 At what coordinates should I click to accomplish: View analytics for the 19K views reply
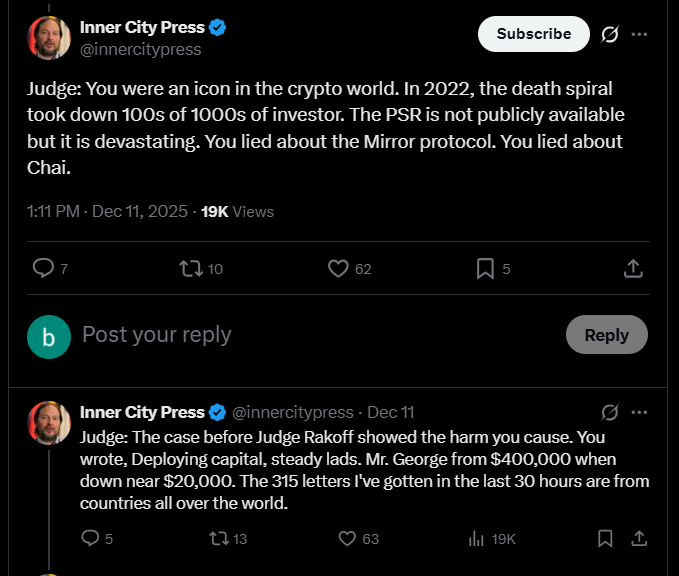pyautogui.click(x=477, y=538)
